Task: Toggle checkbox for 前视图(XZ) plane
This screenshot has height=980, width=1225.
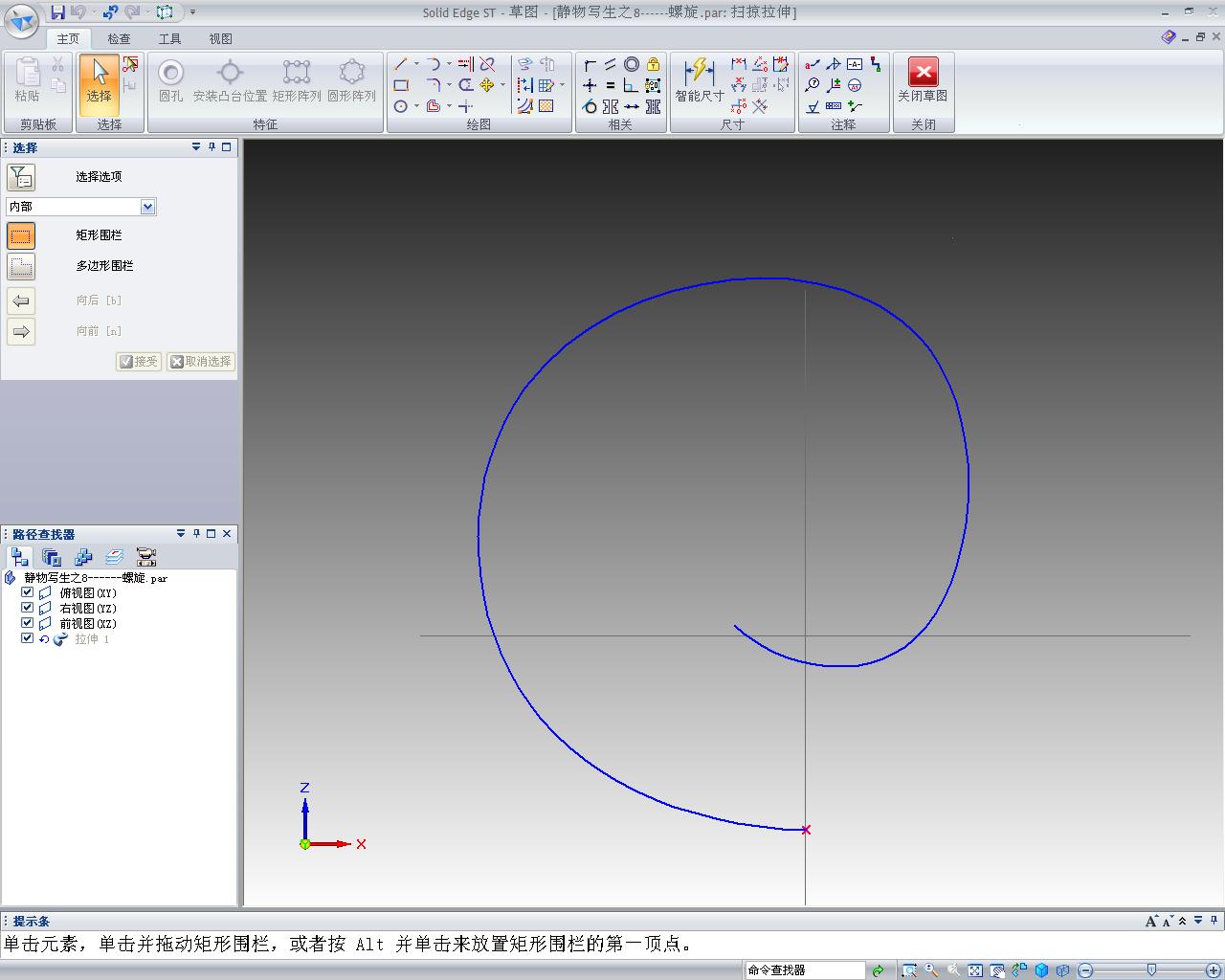Action: 27,623
